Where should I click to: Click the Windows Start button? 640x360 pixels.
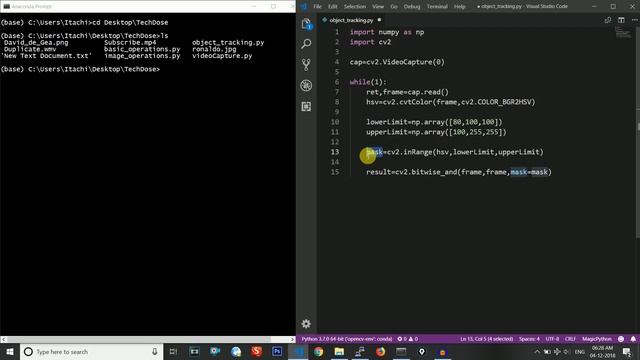pos(10,351)
